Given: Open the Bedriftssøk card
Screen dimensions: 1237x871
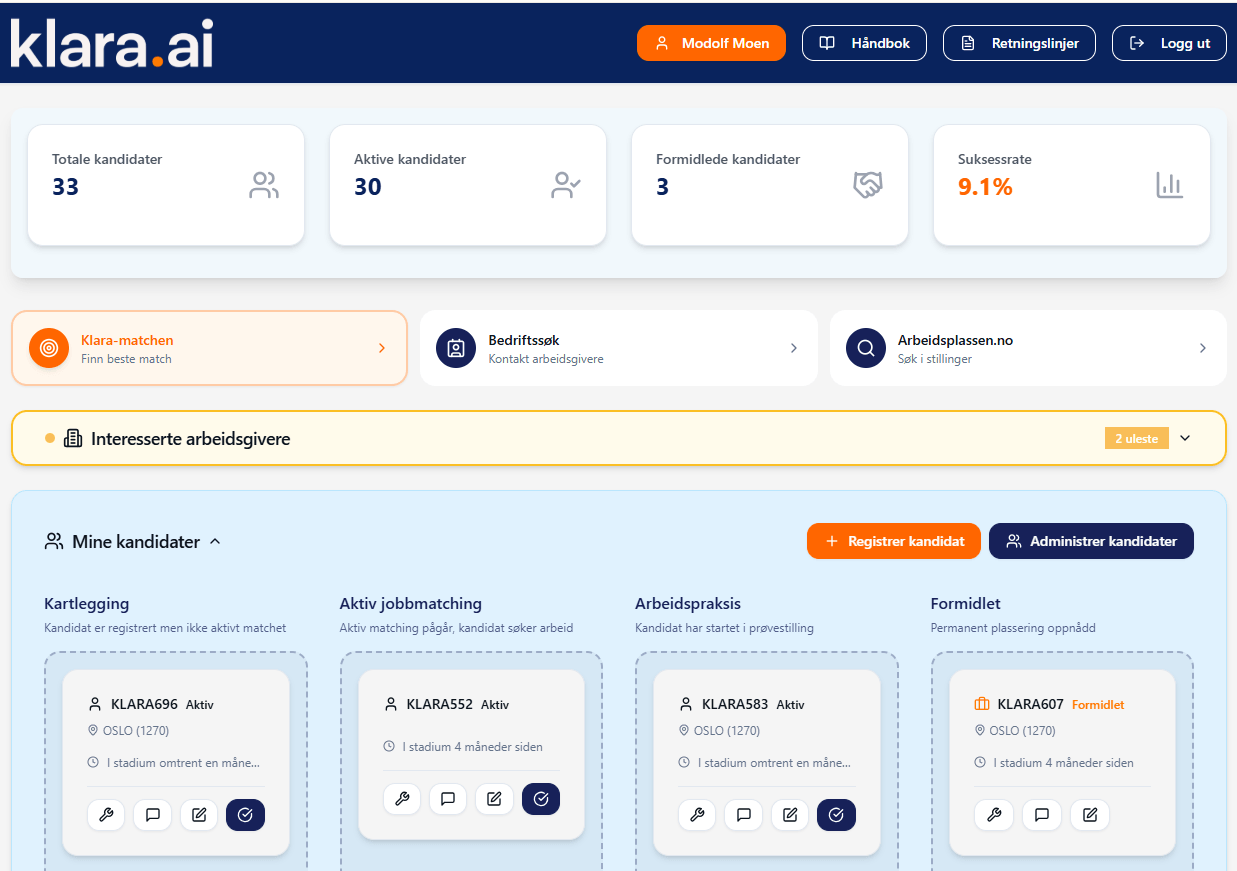Looking at the screenshot, I should tap(618, 348).
